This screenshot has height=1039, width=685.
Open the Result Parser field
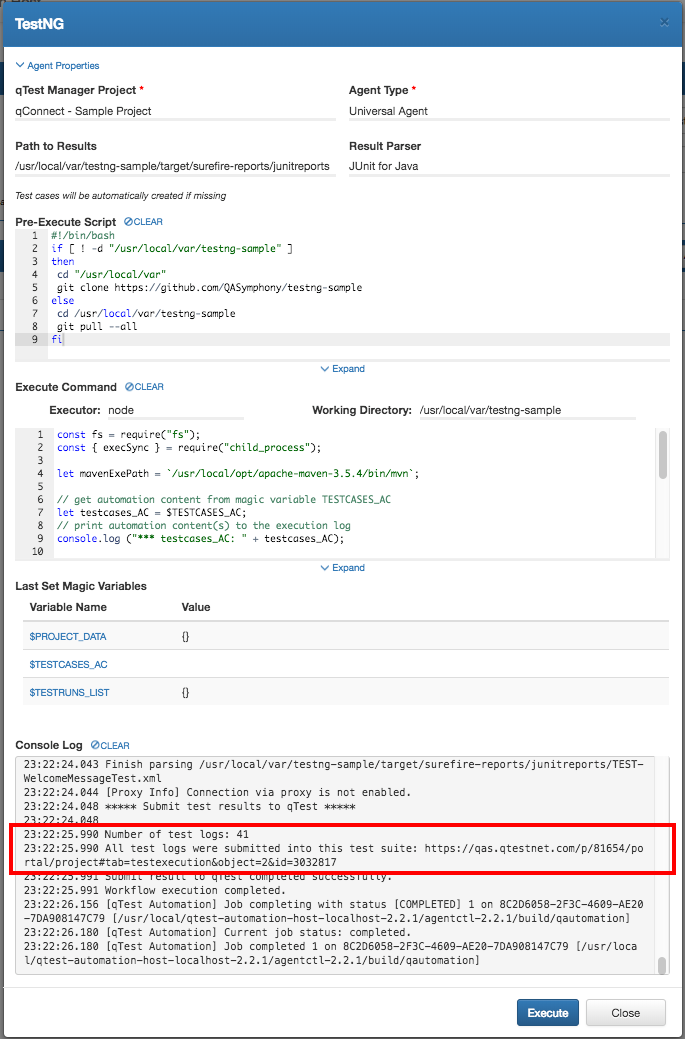[509, 166]
